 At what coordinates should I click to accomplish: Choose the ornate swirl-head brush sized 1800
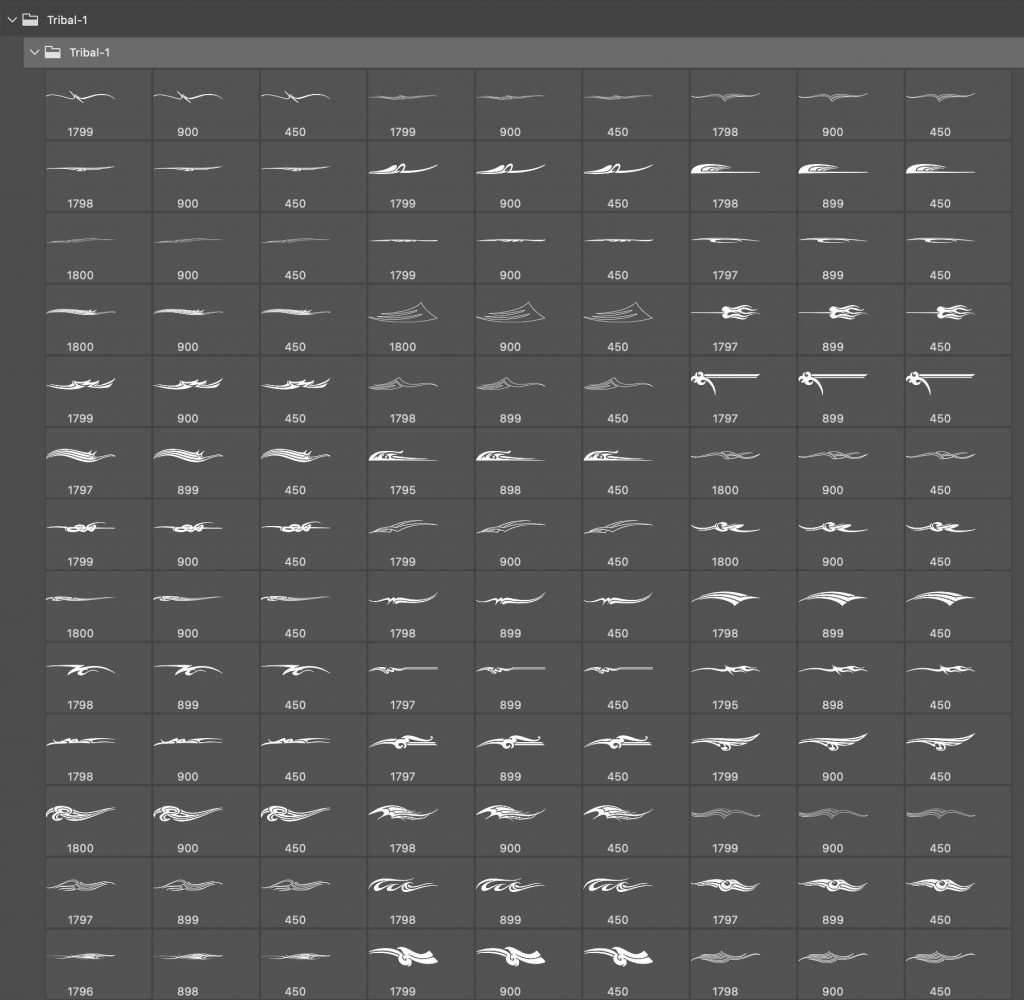(80, 820)
